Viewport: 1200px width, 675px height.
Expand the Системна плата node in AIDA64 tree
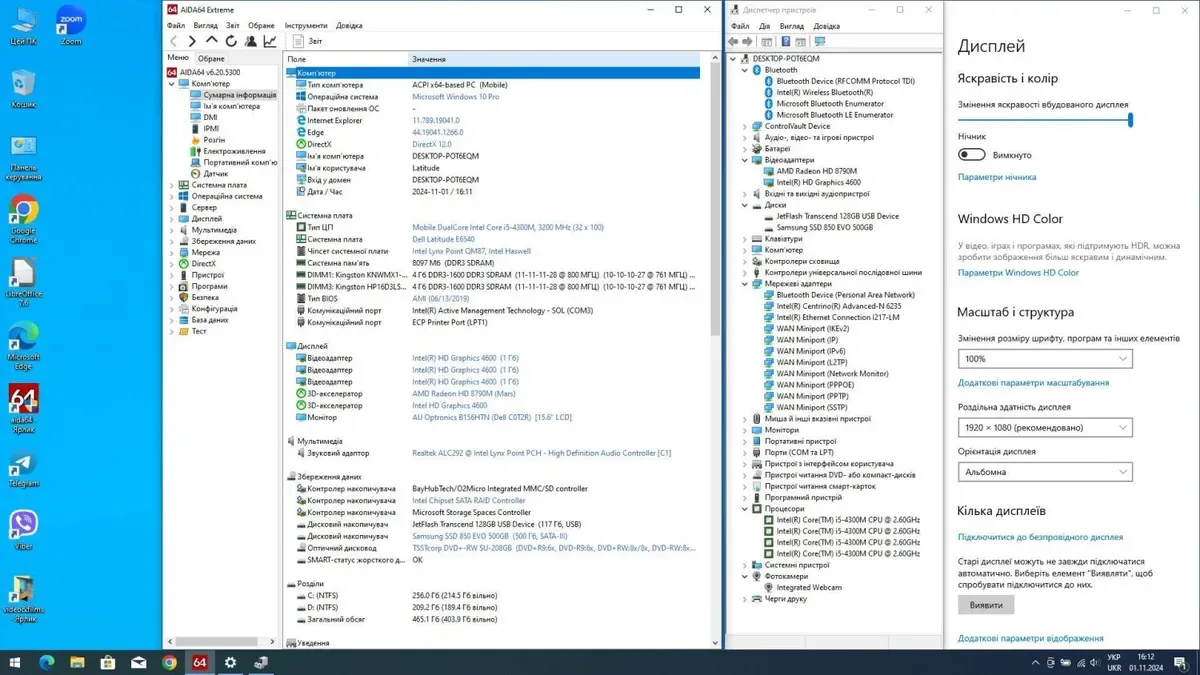pos(172,185)
